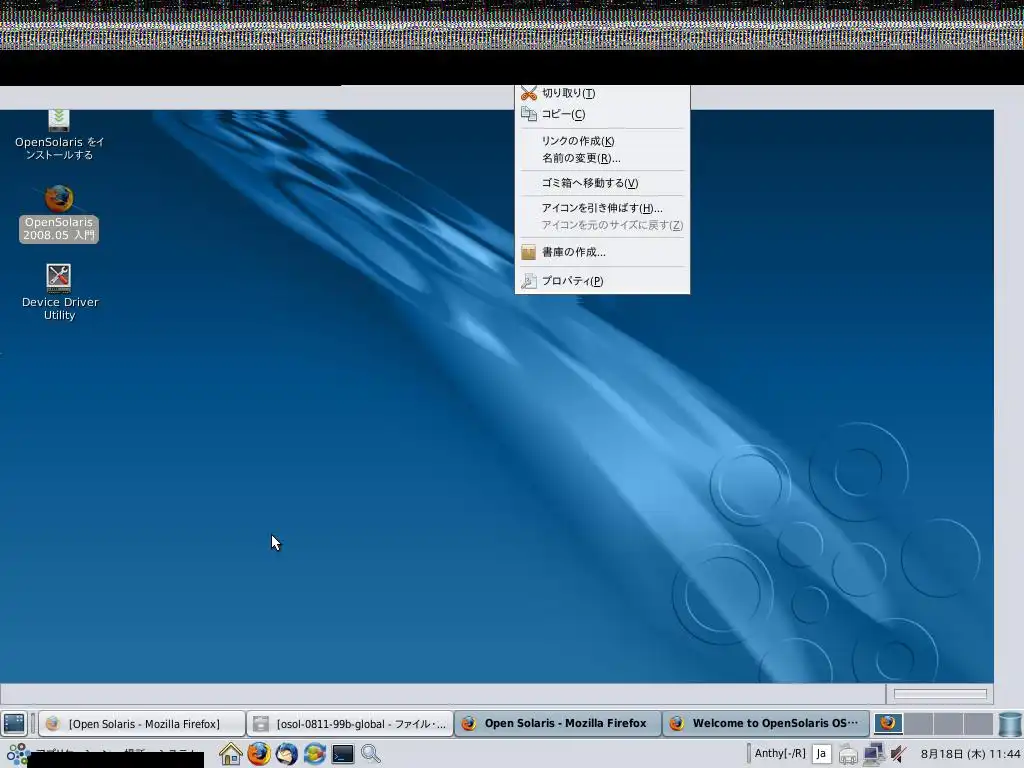
Task: Select the OpenSolaris 2008.05 入門 desktop icon
Action: [x=59, y=214]
